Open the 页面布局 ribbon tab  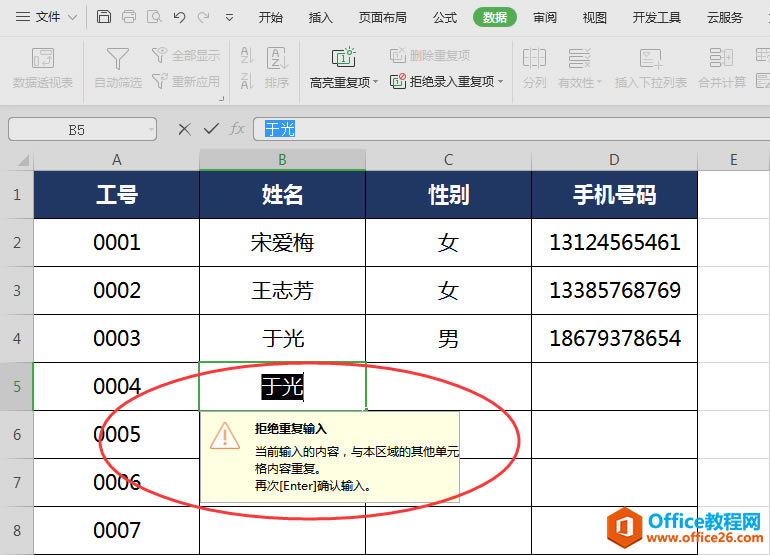point(383,17)
